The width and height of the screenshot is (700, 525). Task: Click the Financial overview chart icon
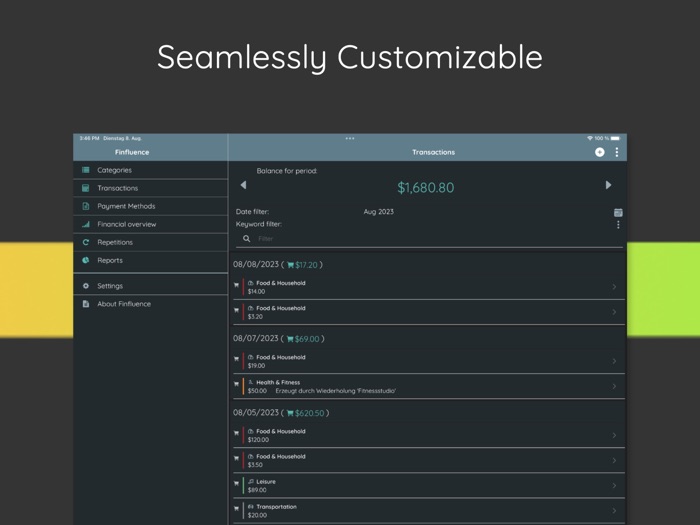pos(86,224)
